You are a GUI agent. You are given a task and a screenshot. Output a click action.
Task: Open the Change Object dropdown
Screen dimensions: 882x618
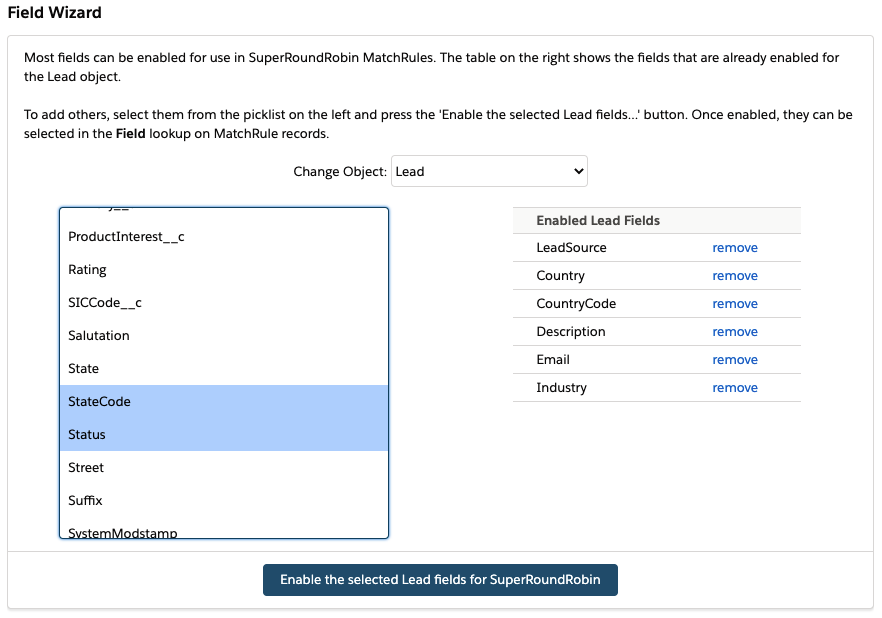489,172
